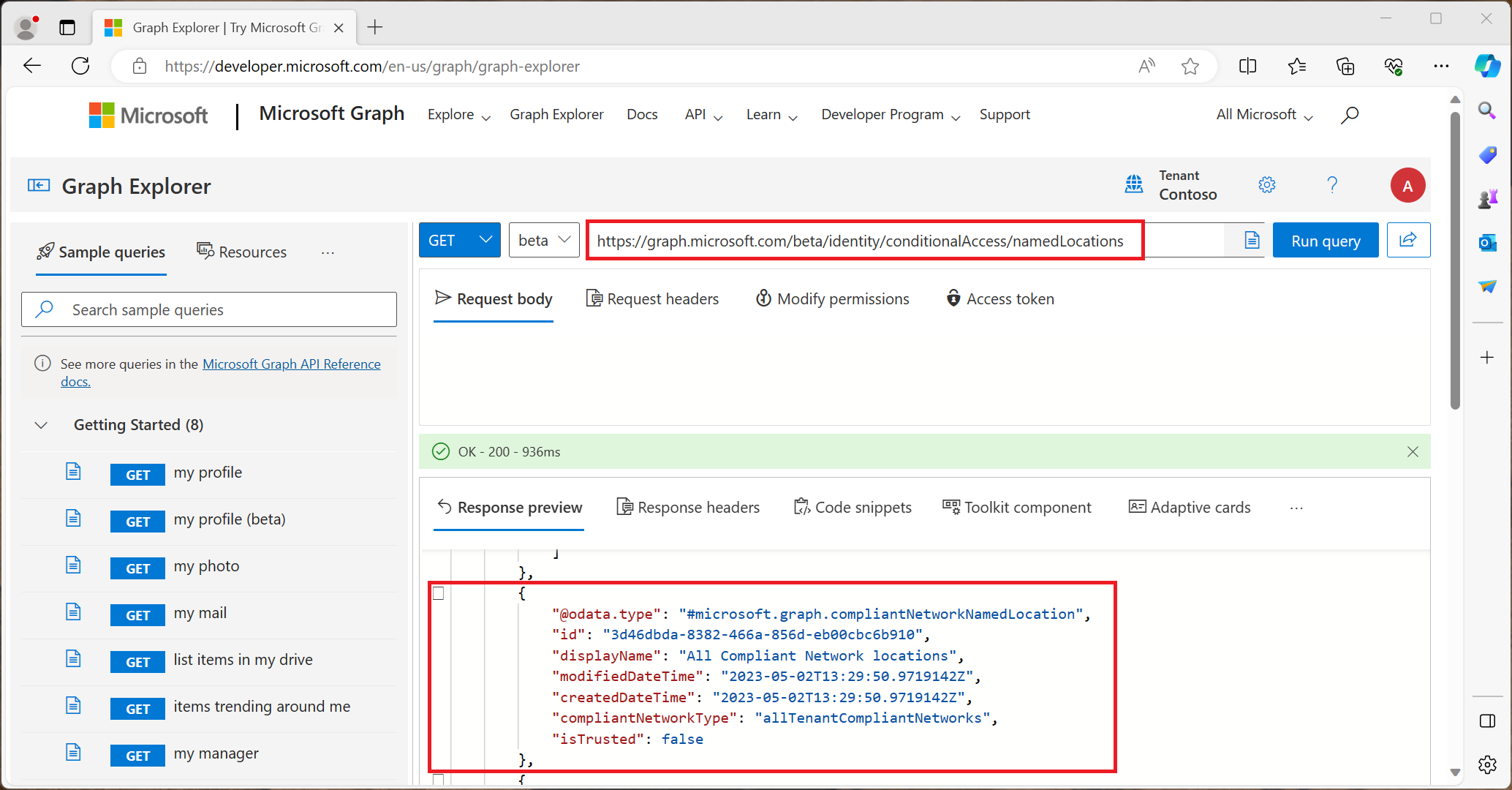Search sample queries input field
This screenshot has height=790, width=1512.
(x=211, y=309)
